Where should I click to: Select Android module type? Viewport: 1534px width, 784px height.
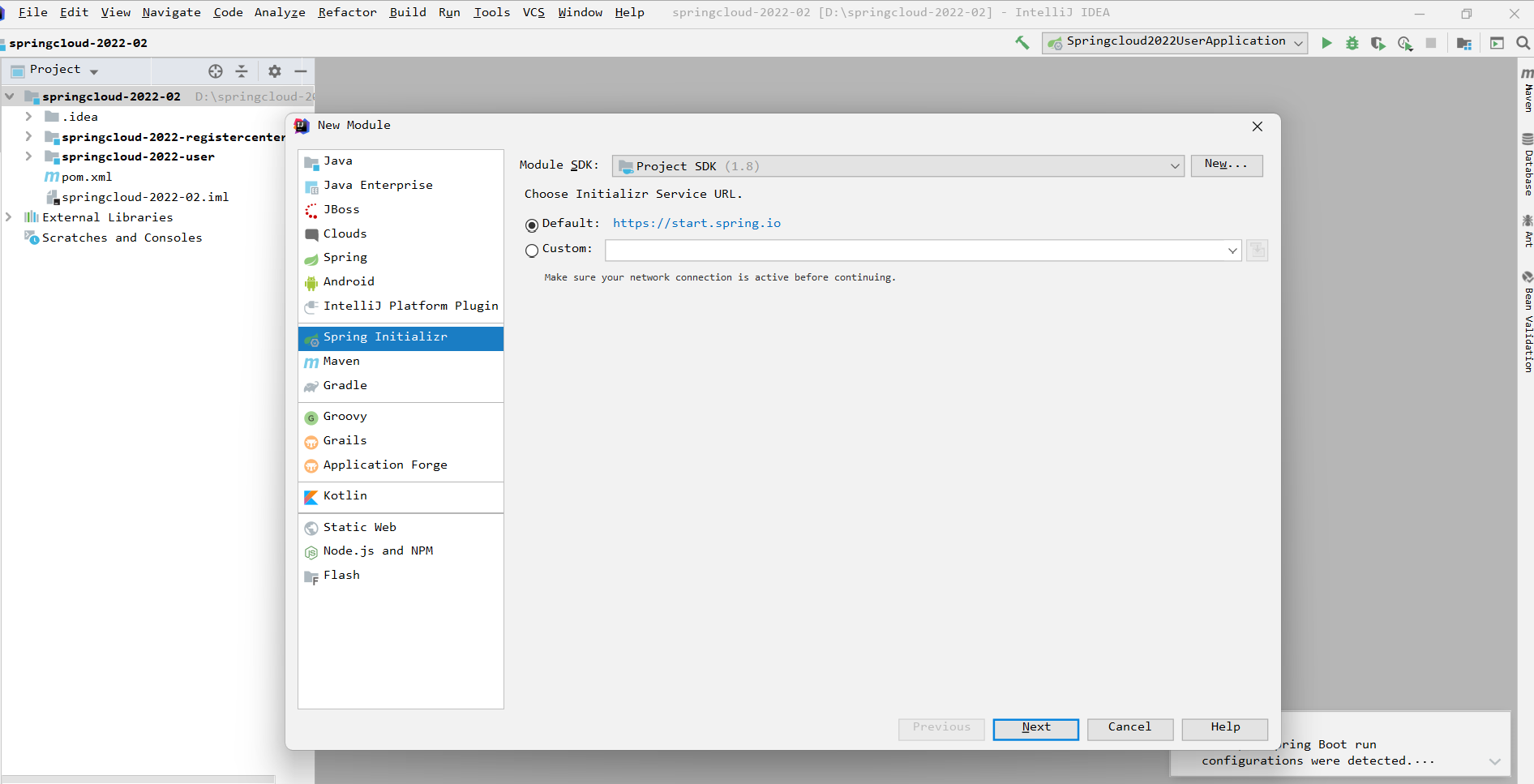pyautogui.click(x=401, y=282)
